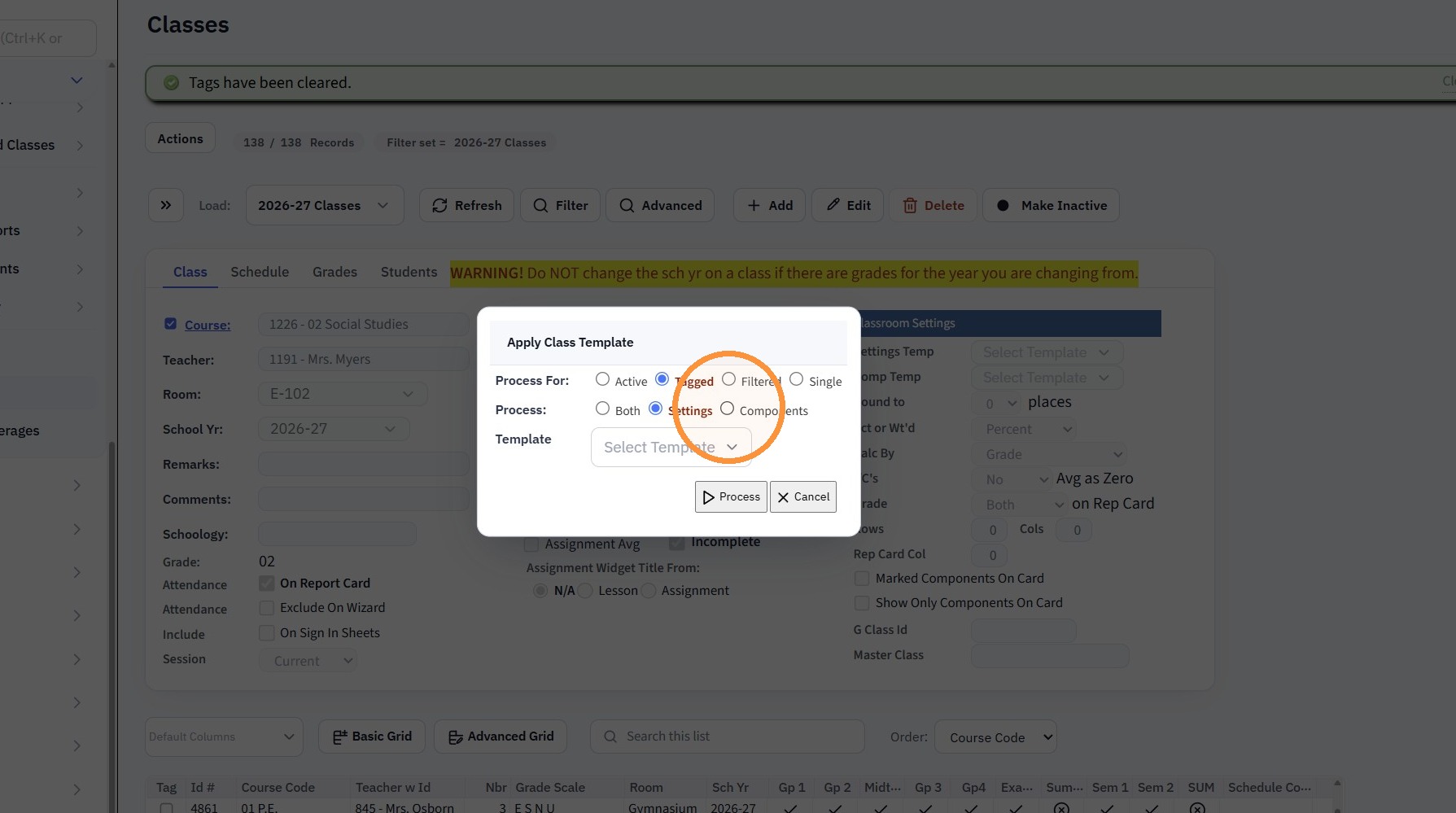Cancel the Apply Class Template dialog
Image resolution: width=1456 pixels, height=813 pixels.
click(803, 496)
